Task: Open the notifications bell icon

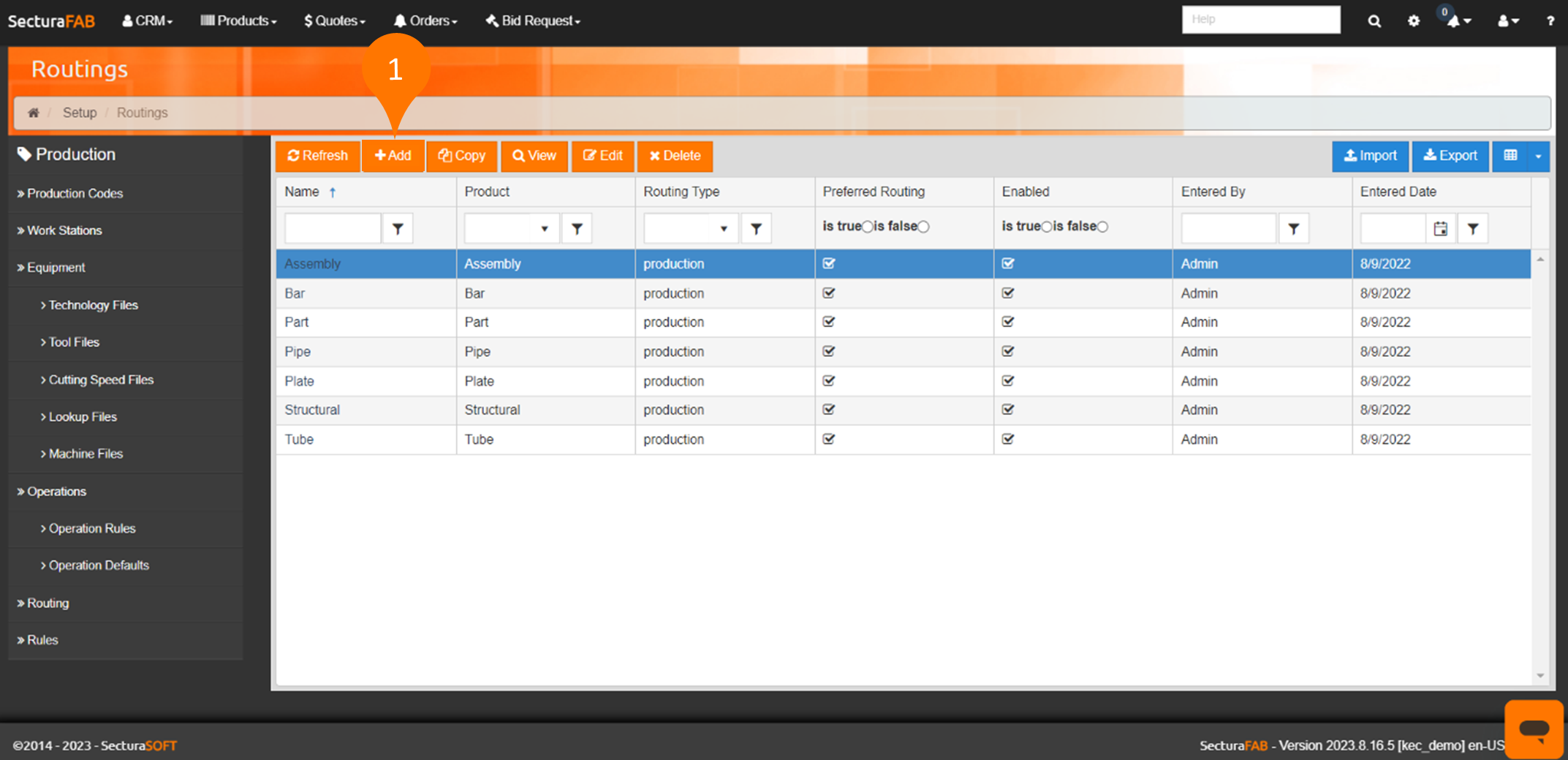Action: [x=1455, y=21]
